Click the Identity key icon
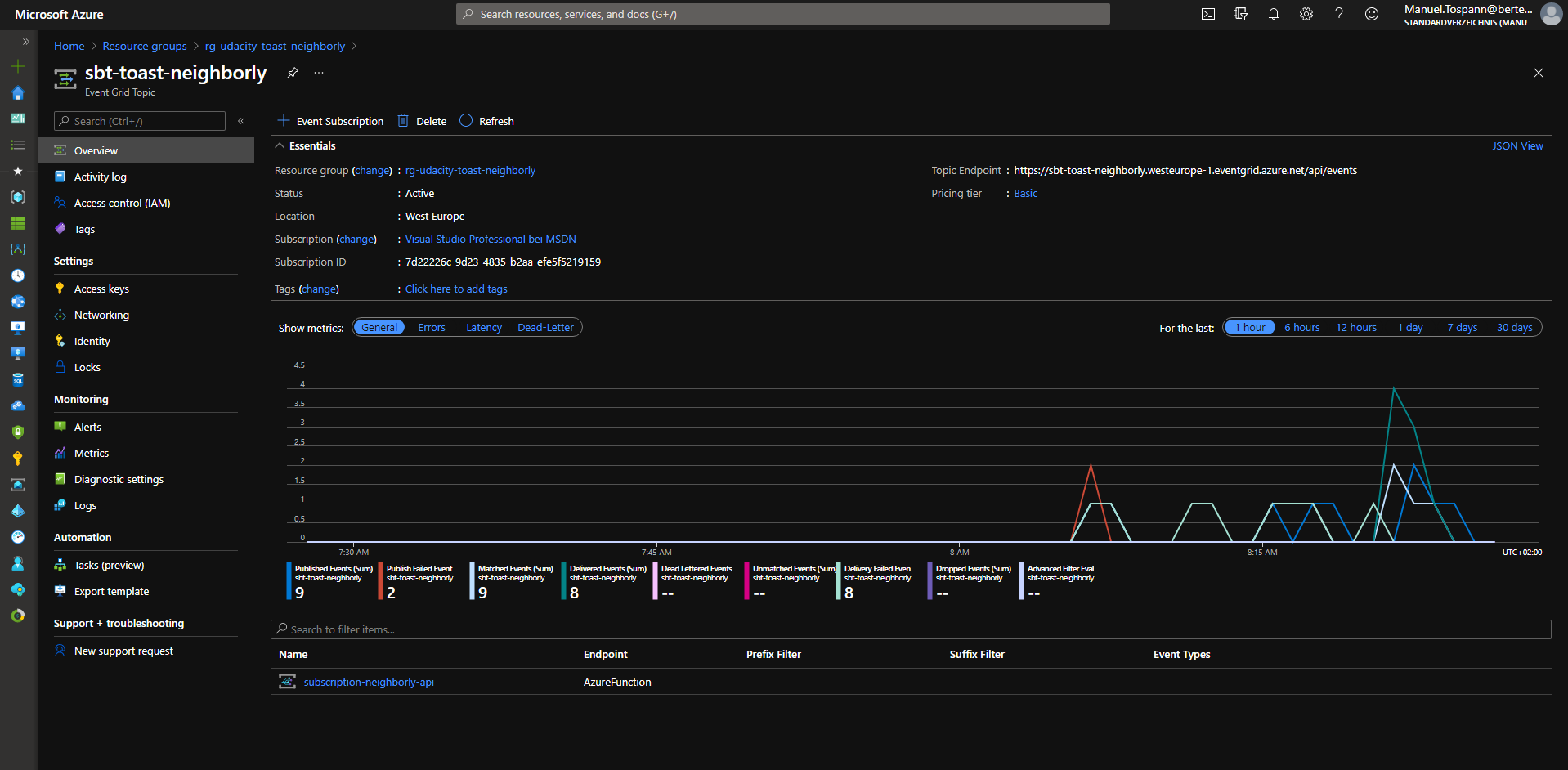The image size is (1568, 770). tap(60, 341)
